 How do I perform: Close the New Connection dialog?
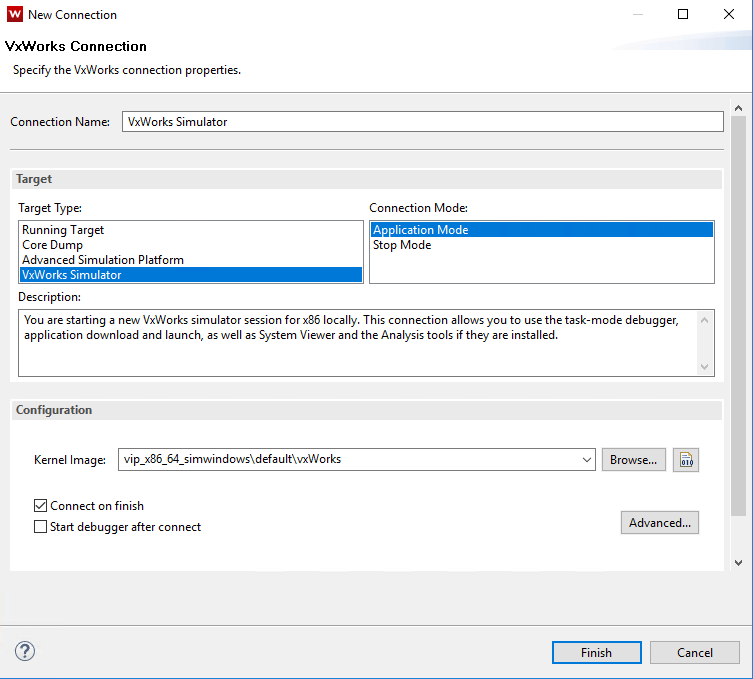(729, 14)
